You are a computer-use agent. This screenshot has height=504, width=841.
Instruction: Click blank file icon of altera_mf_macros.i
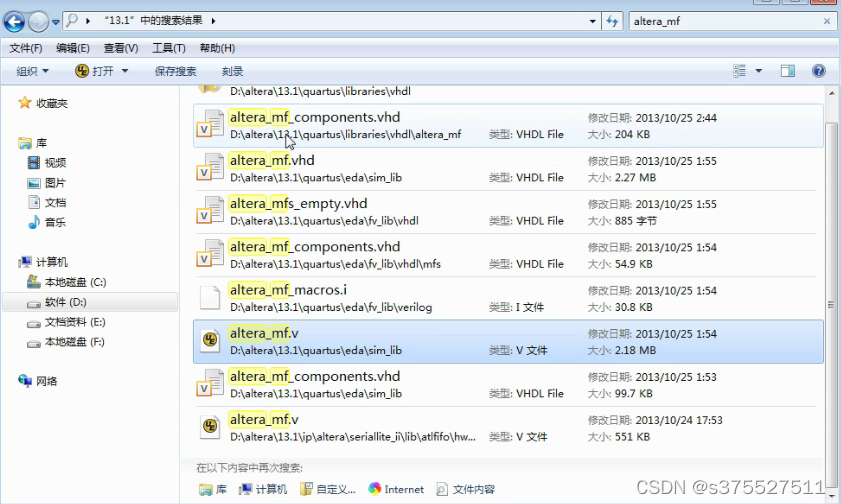[210, 298]
